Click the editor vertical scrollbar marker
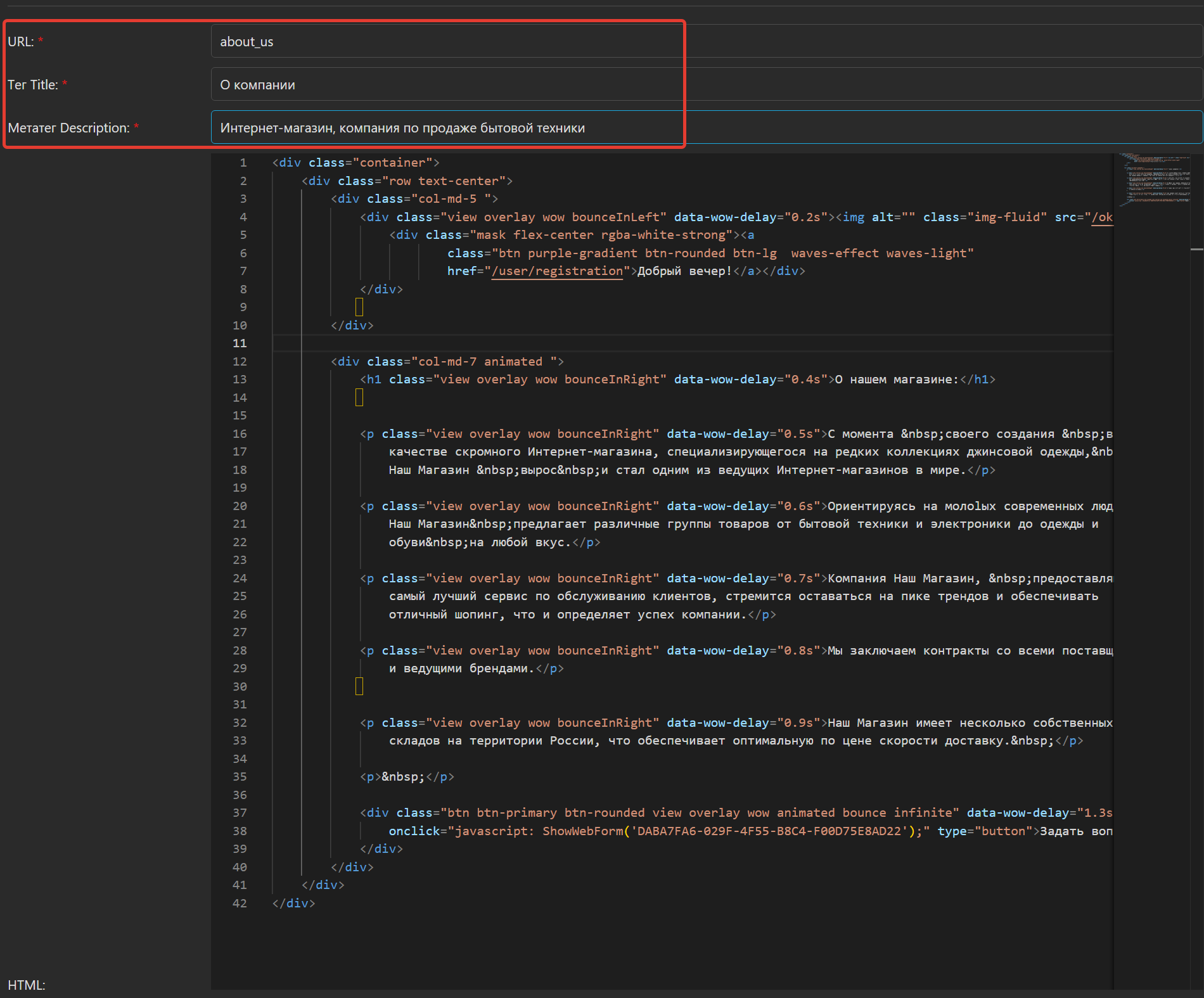The height and width of the screenshot is (998, 1204). click(1196, 249)
